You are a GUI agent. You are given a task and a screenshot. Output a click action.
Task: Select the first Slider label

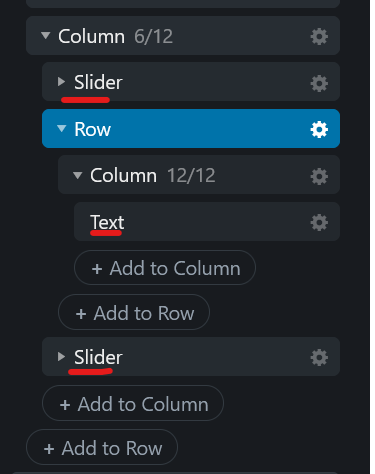point(98,82)
